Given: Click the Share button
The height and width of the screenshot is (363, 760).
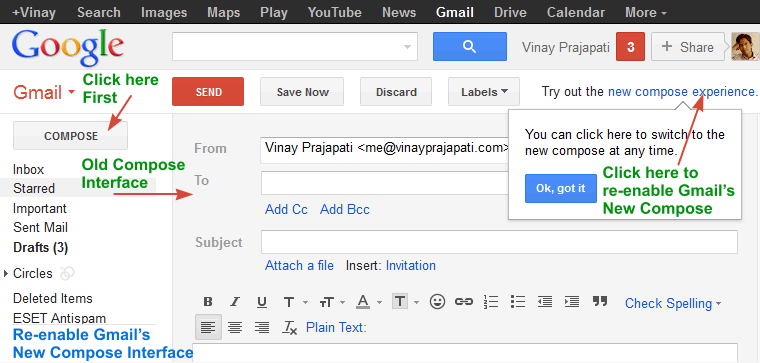Looking at the screenshot, I should (x=688, y=47).
